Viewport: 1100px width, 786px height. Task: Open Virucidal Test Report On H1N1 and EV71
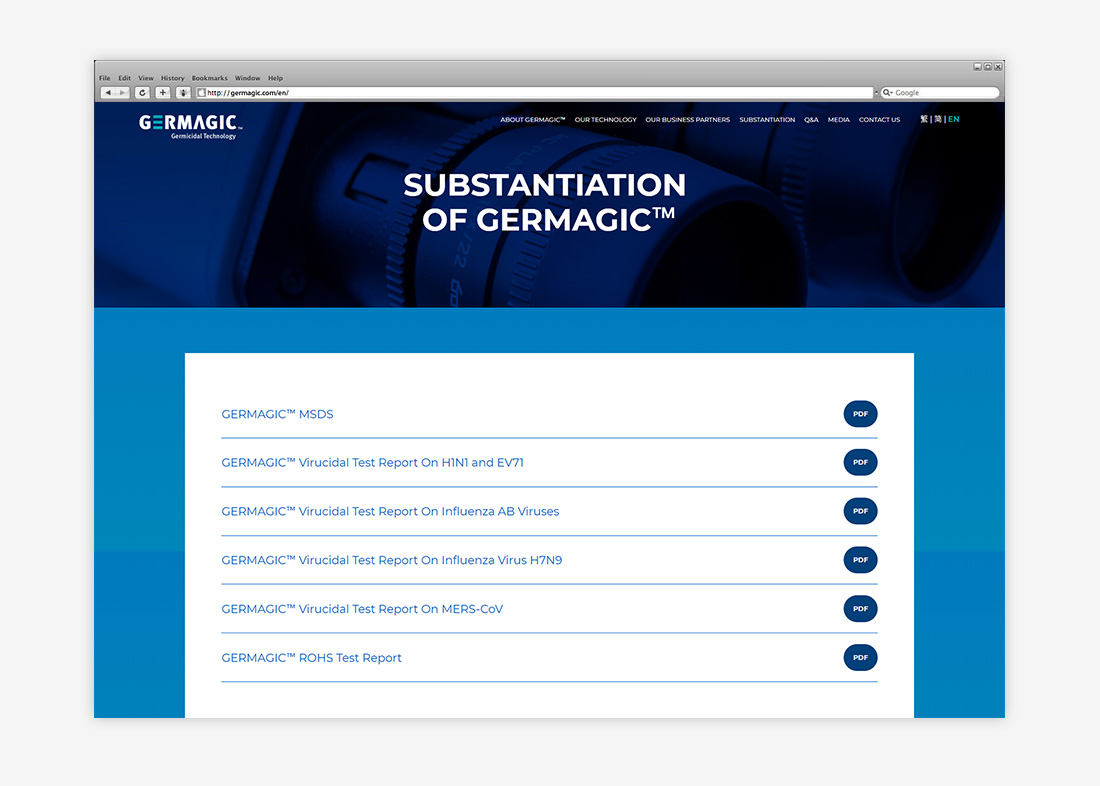click(373, 462)
